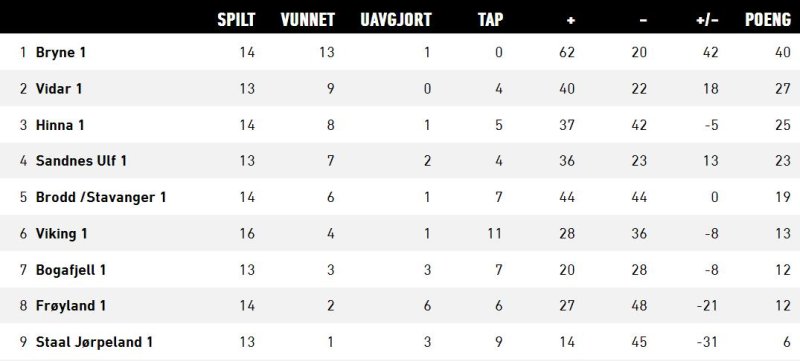Image resolution: width=800 pixels, height=361 pixels.
Task: Click the POENG column header
Action: 768,19
